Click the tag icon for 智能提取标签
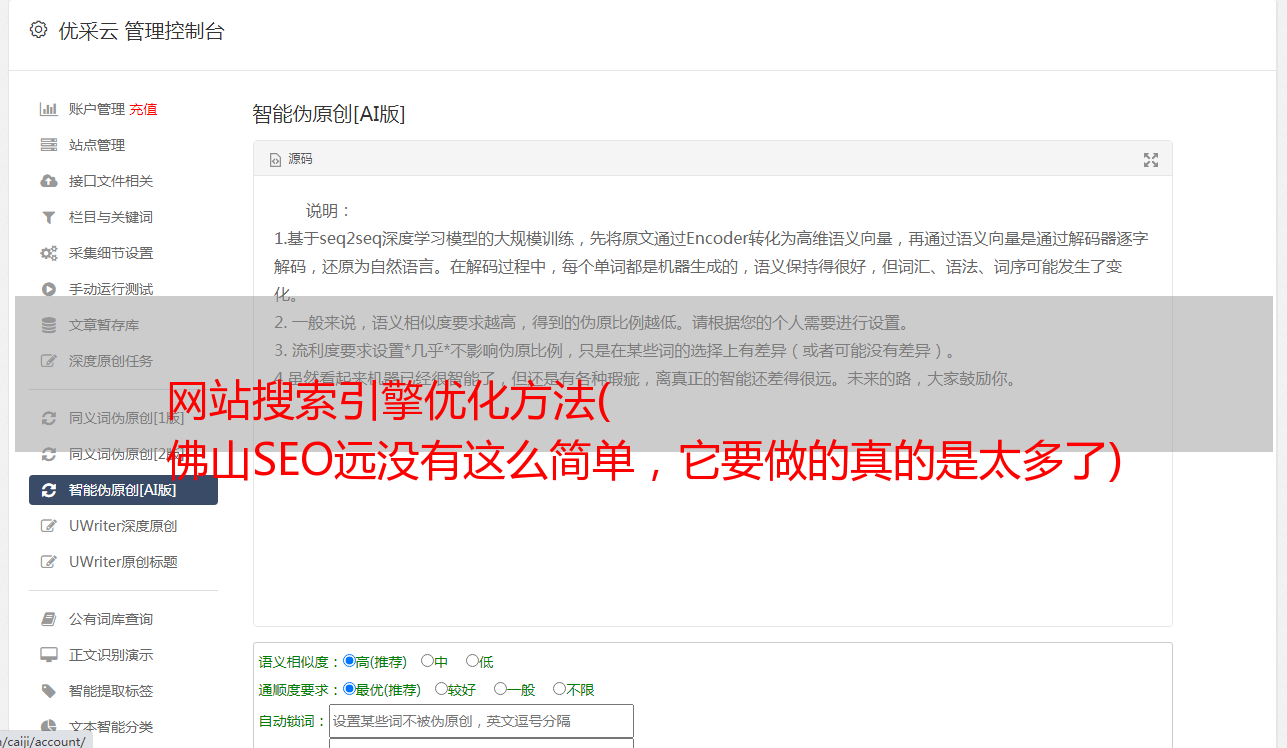Screen dimensions: 1287x748 point(48,691)
